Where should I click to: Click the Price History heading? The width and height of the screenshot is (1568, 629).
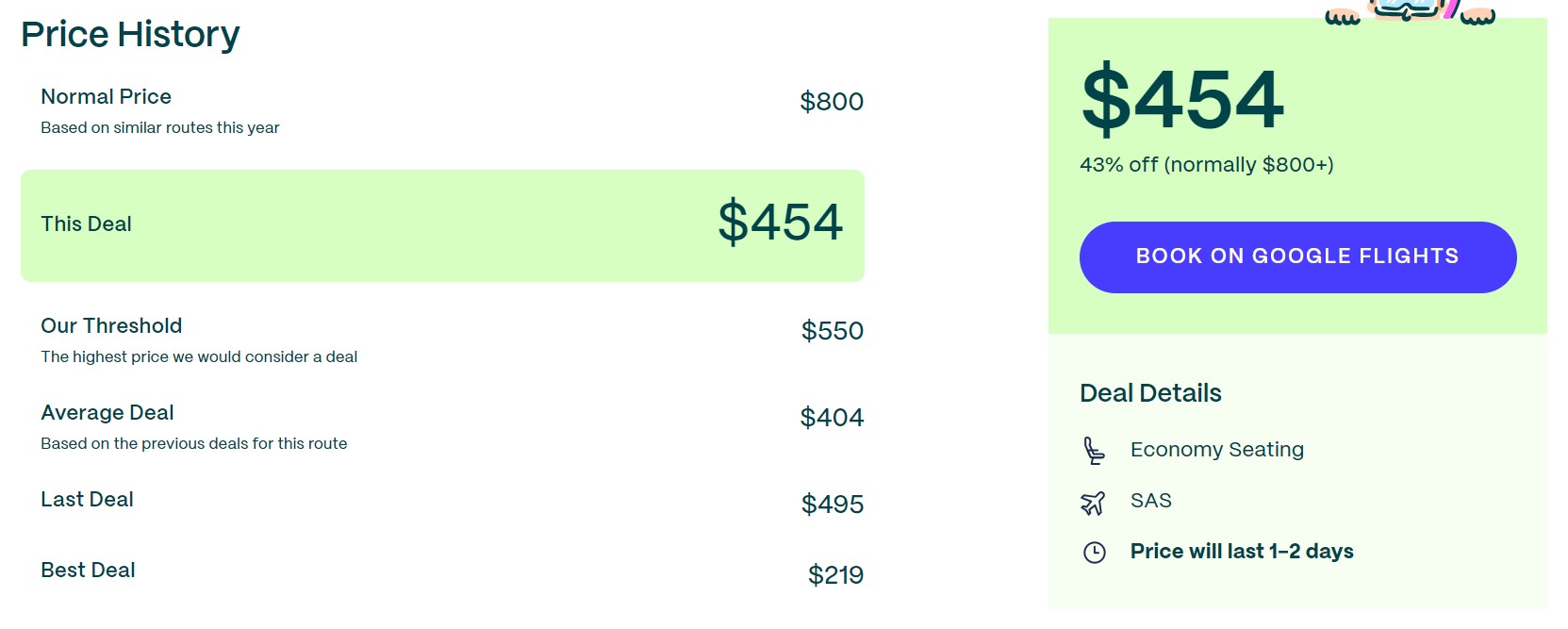pyautogui.click(x=130, y=34)
